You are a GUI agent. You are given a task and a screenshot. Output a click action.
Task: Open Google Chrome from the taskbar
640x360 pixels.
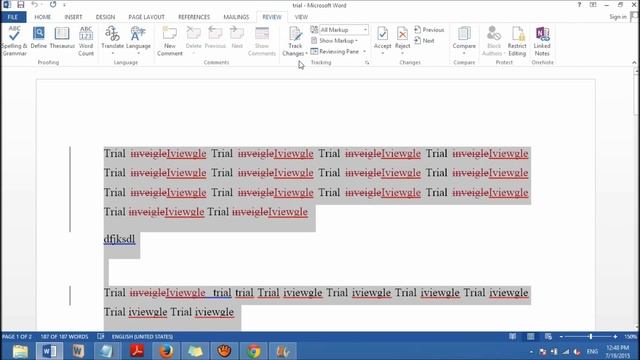(253, 351)
